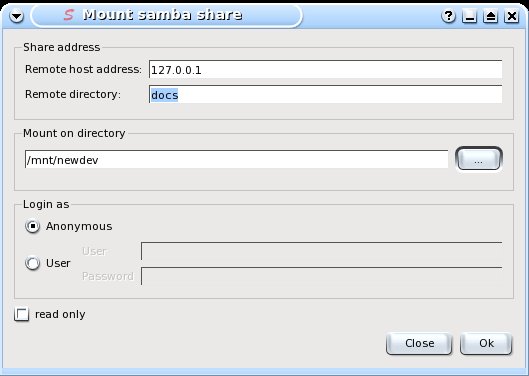529x376 pixels.
Task: Click the Remote directory field containing docs
Action: click(326, 95)
